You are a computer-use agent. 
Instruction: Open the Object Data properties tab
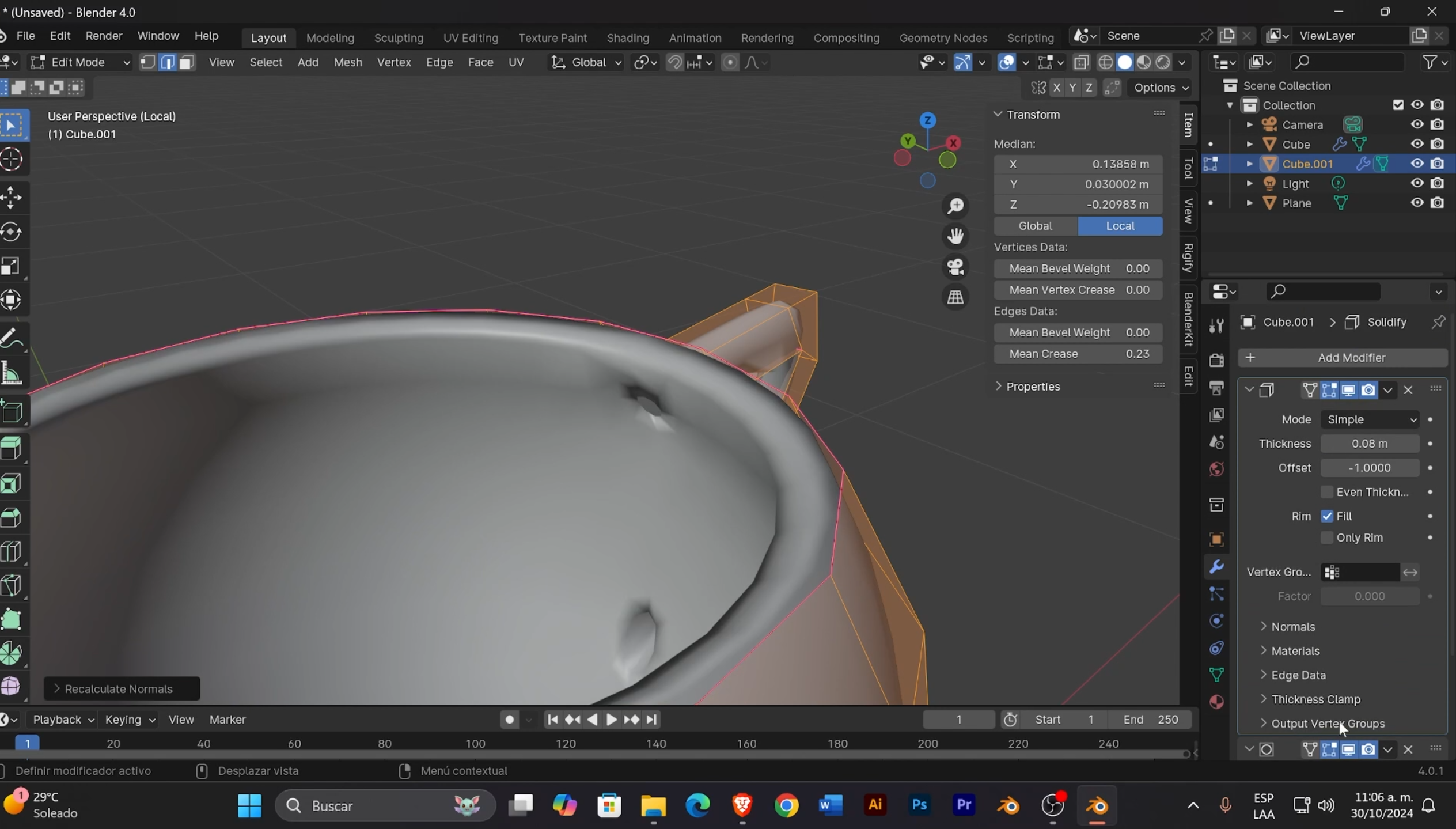click(x=1216, y=675)
